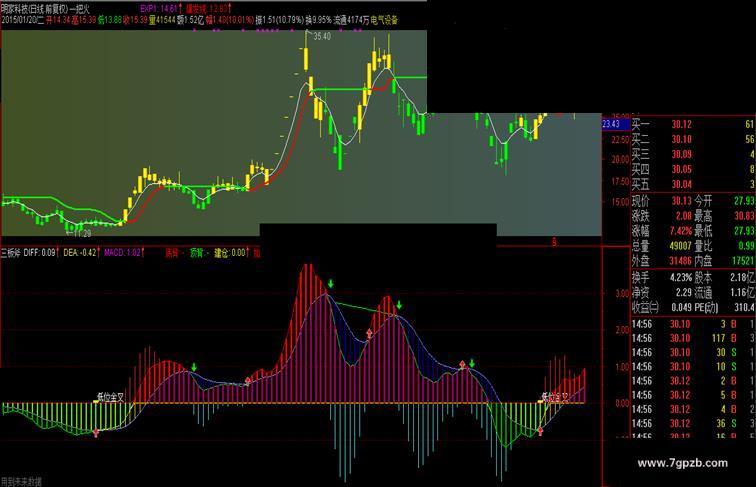756x487 pixels.
Task: Click the 买五 bid price 30.04
Action: tap(682, 184)
